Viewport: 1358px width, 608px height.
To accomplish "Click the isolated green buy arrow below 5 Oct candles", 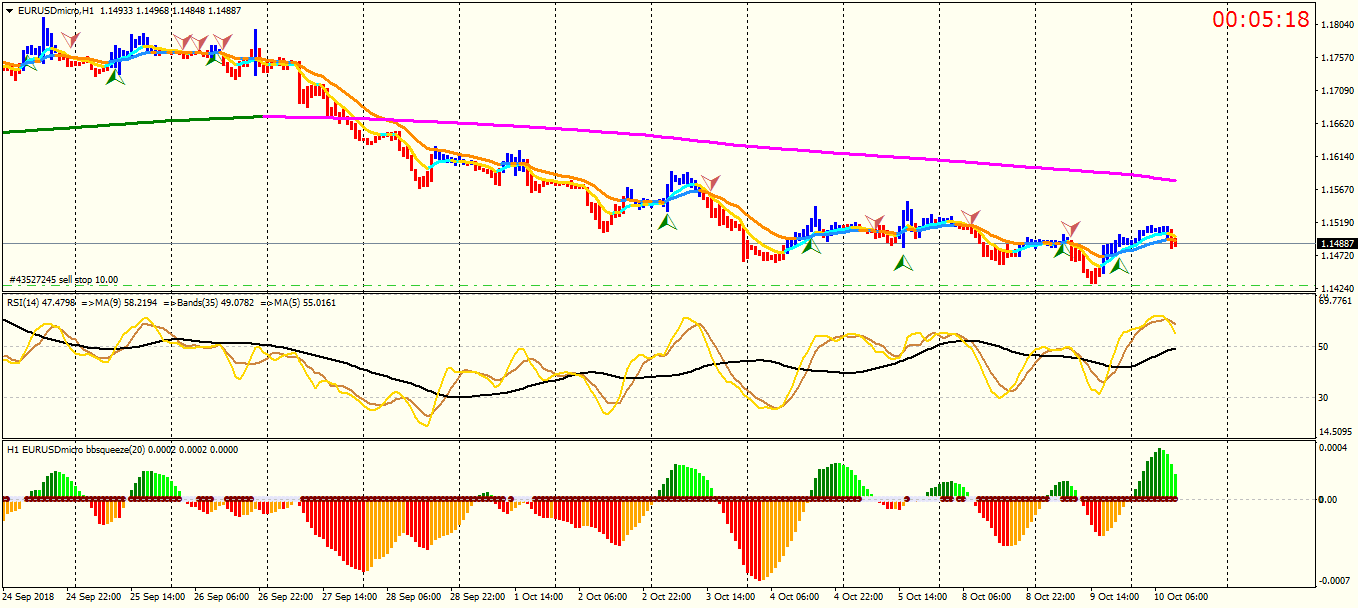I will tap(903, 263).
